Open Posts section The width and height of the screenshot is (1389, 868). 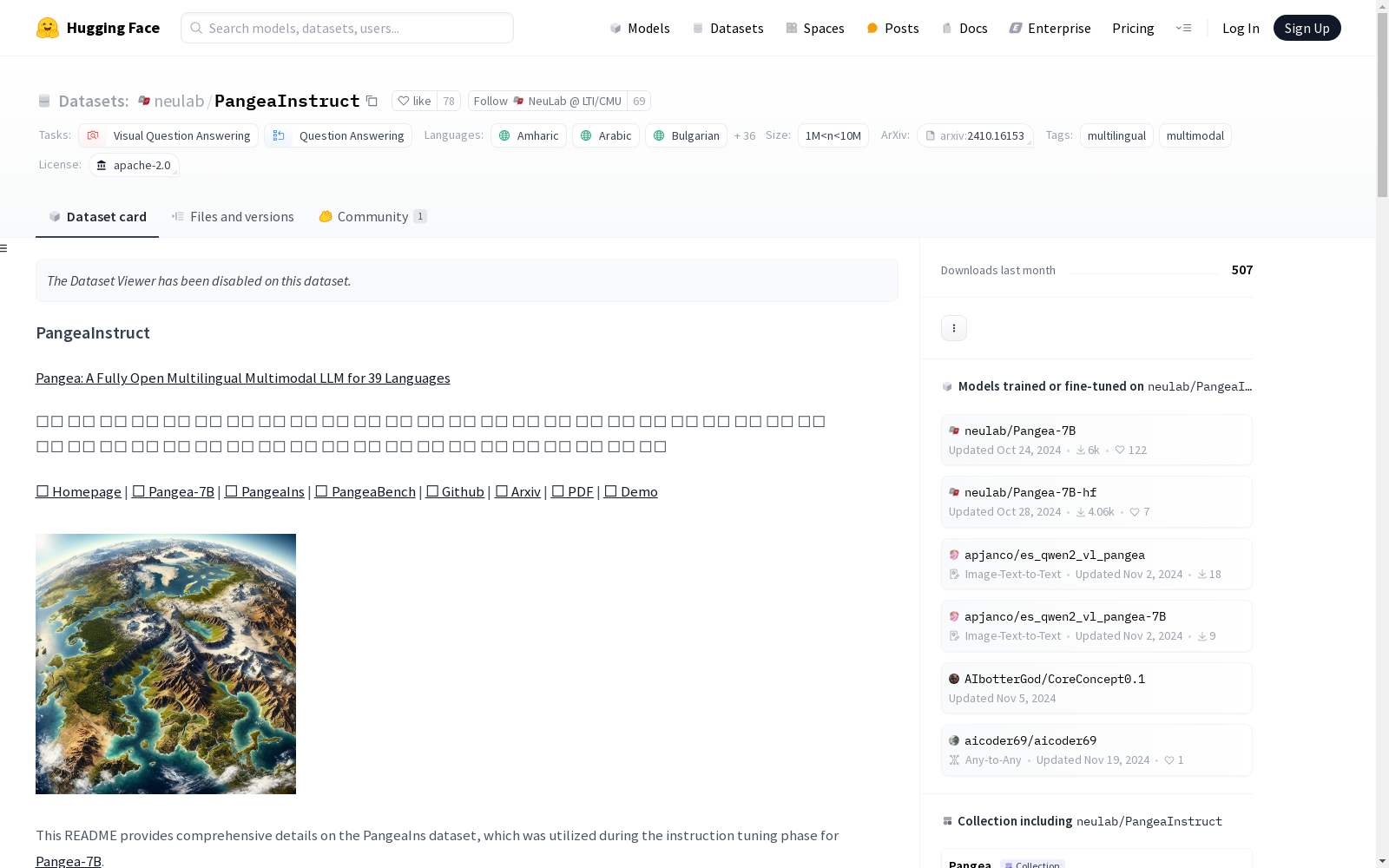(x=892, y=28)
